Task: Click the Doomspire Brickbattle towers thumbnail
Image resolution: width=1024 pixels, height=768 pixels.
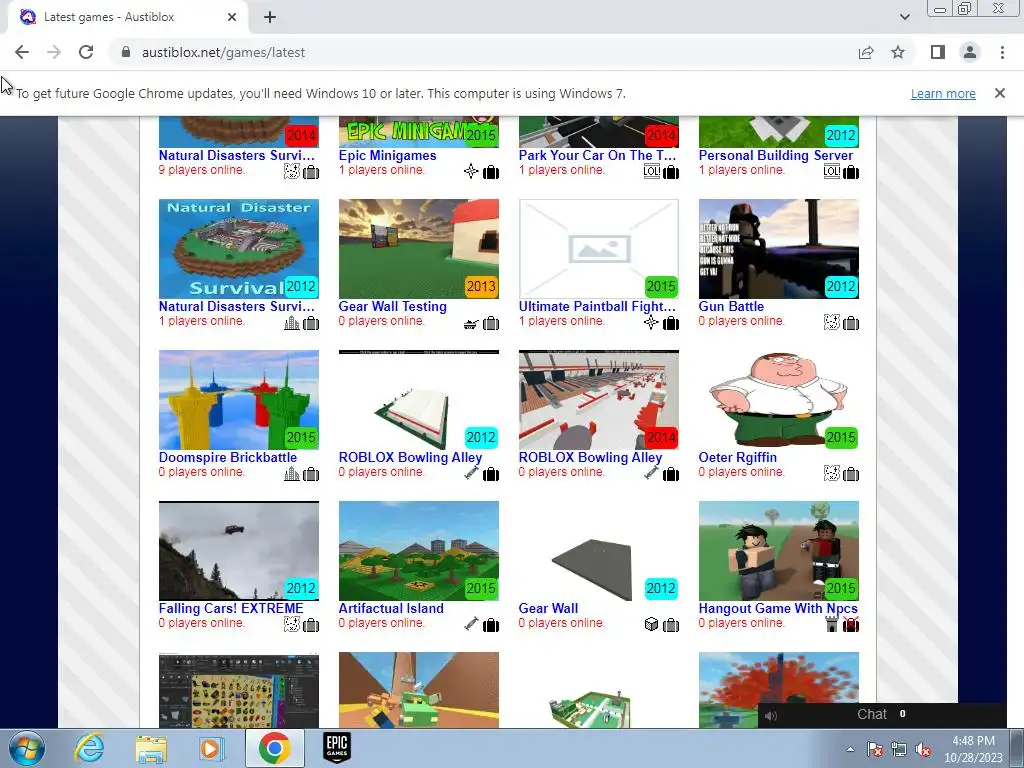Action: [x=238, y=400]
